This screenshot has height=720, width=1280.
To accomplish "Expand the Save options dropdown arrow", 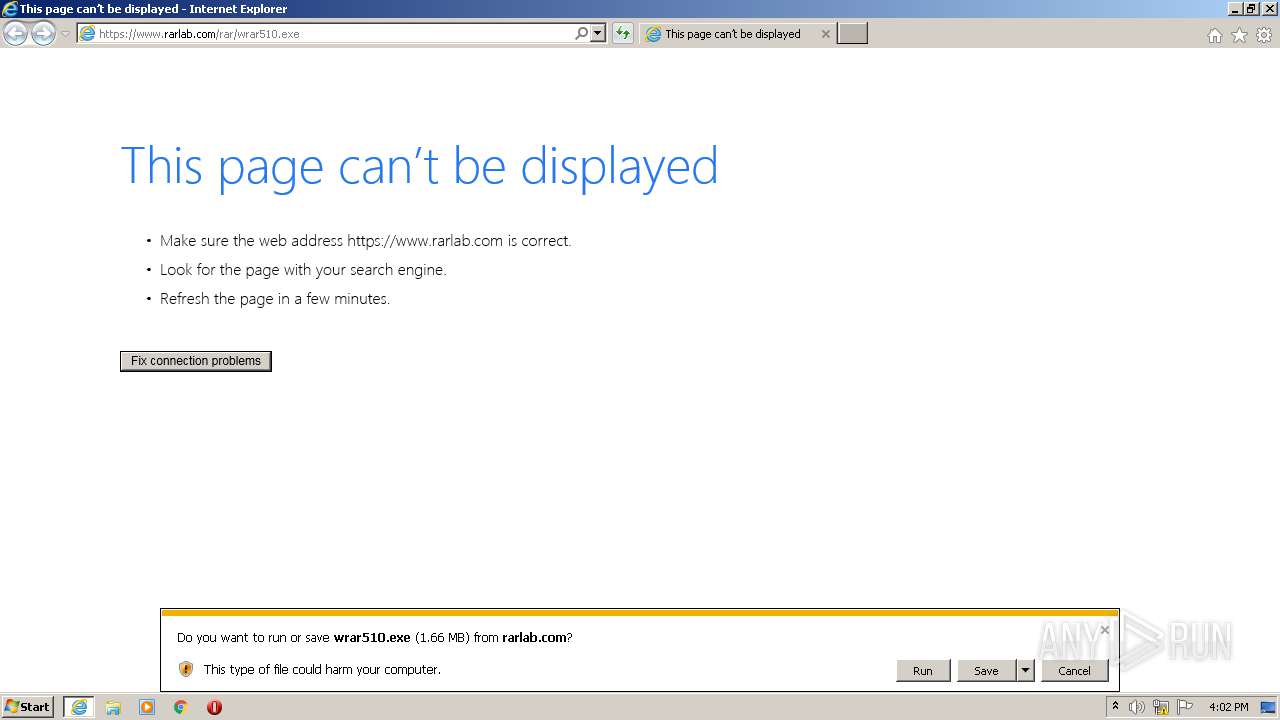I will tap(1025, 671).
